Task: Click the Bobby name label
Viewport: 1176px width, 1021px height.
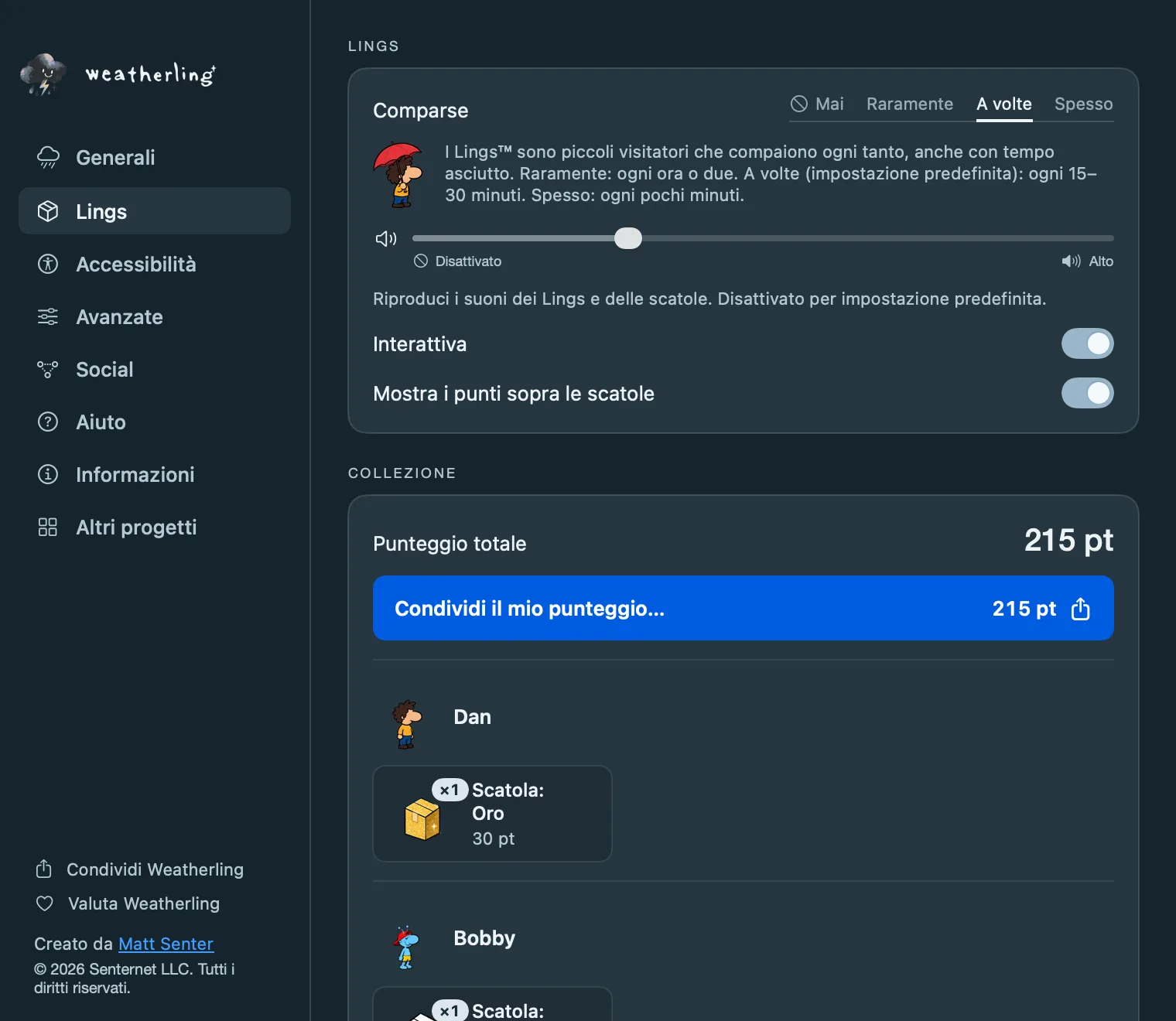Action: (x=484, y=938)
